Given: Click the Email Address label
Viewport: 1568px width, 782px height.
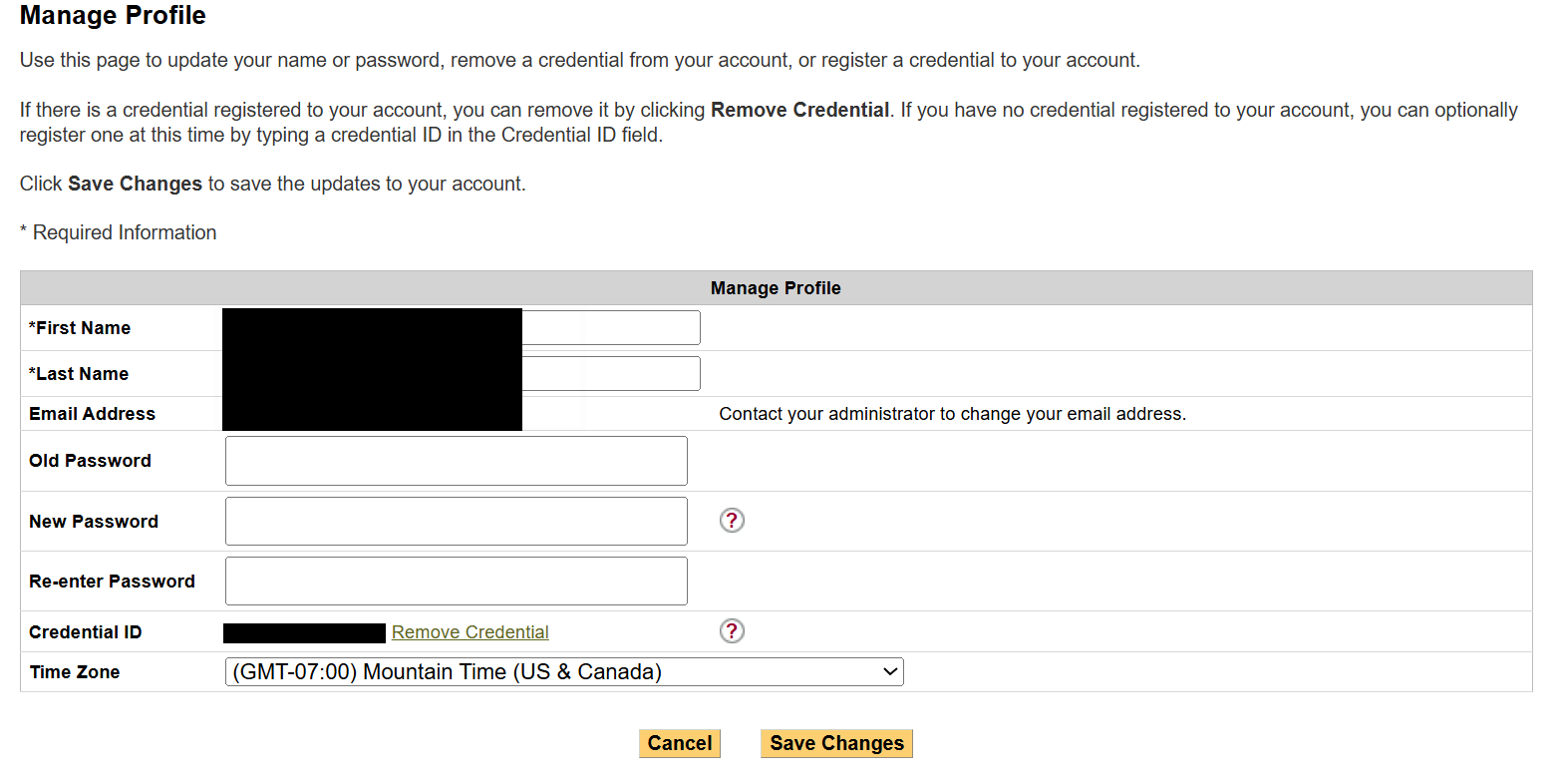Looking at the screenshot, I should (92, 414).
